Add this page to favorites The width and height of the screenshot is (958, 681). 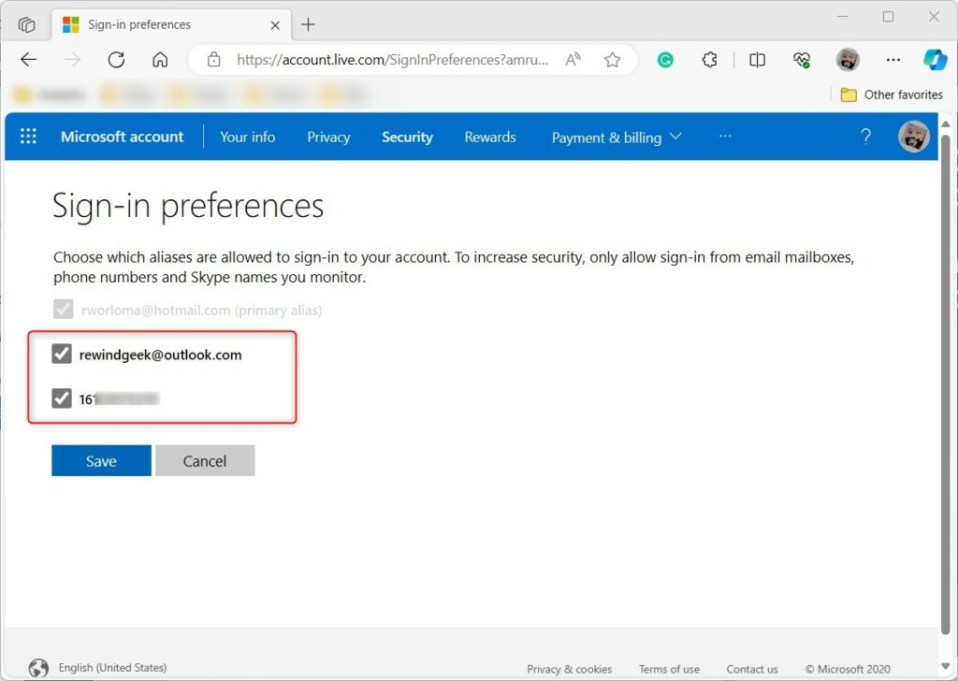[x=612, y=59]
